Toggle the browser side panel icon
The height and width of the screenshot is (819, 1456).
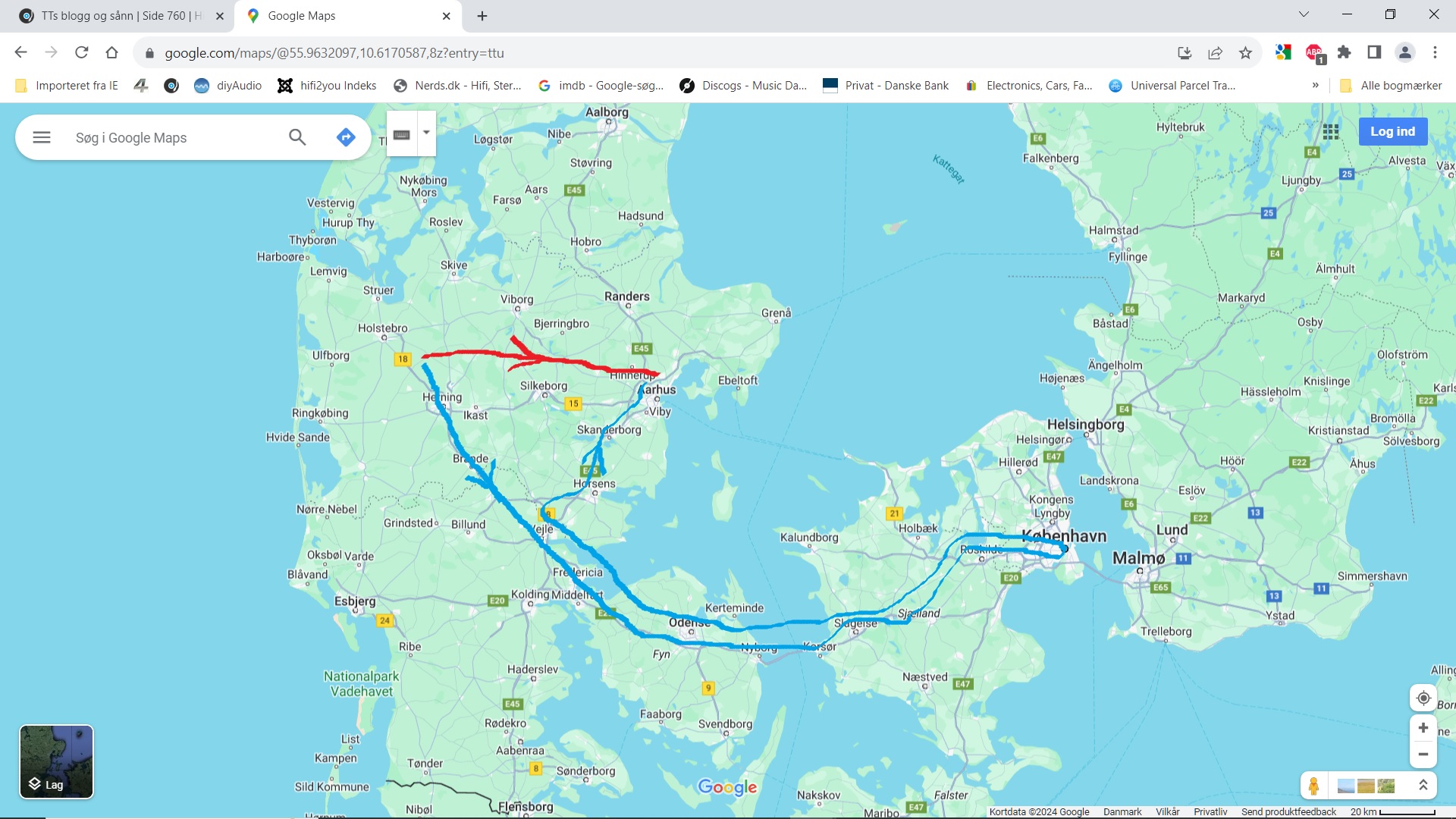[1374, 52]
